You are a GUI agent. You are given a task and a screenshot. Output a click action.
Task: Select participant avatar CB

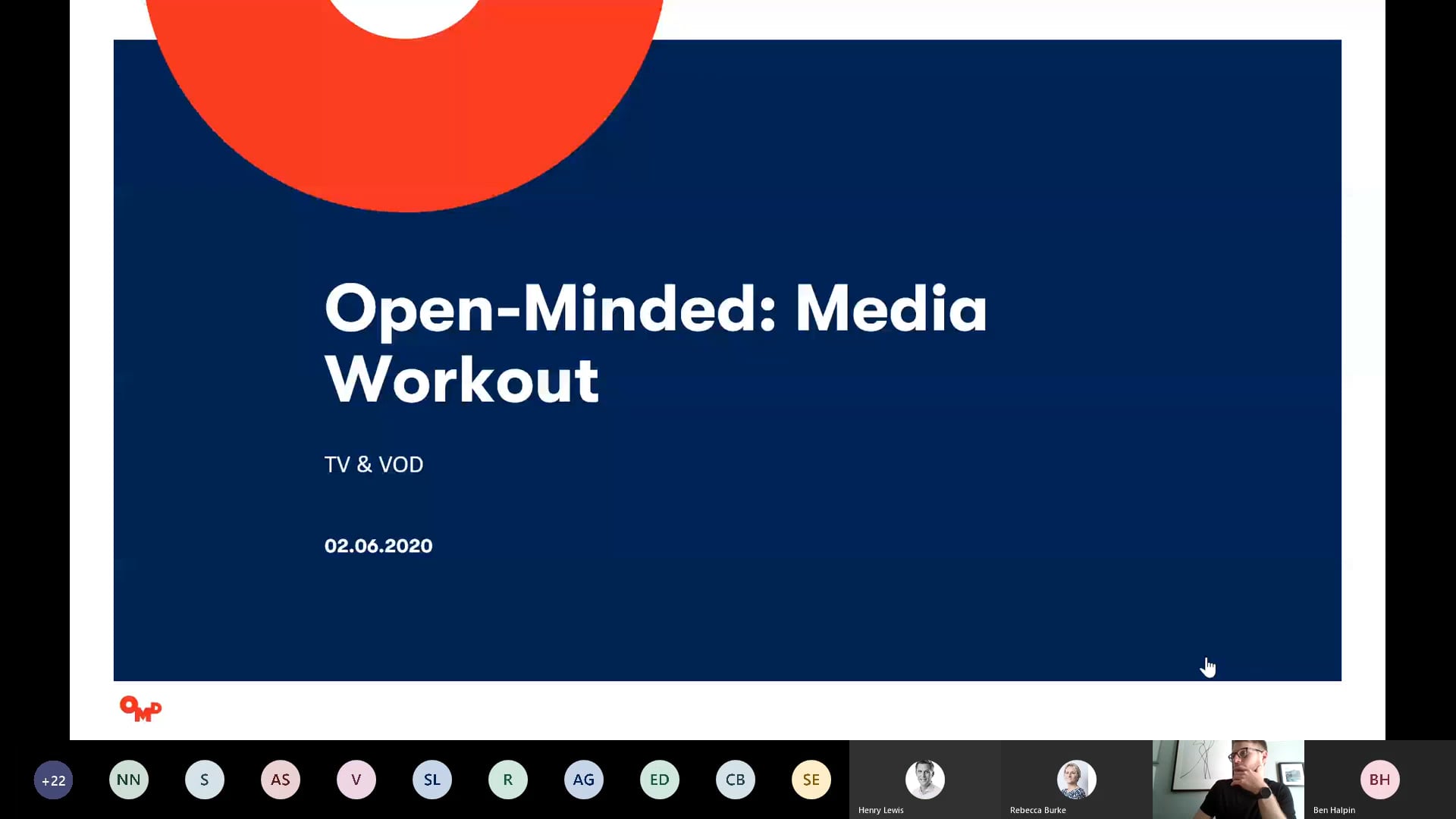coord(735,780)
